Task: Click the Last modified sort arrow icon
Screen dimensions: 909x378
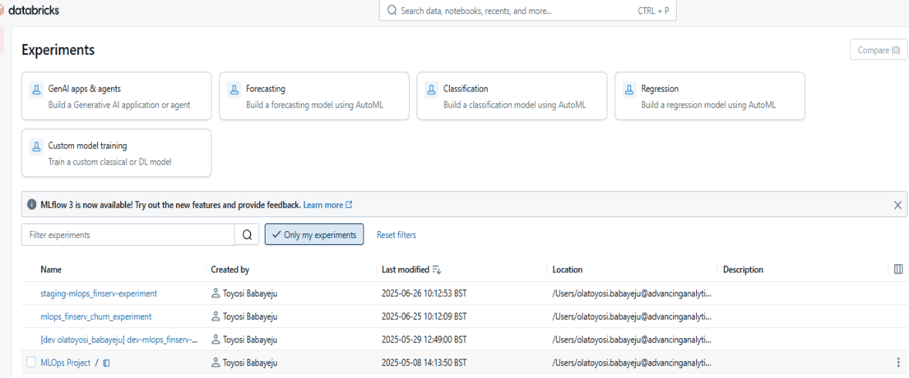Action: click(x=437, y=270)
